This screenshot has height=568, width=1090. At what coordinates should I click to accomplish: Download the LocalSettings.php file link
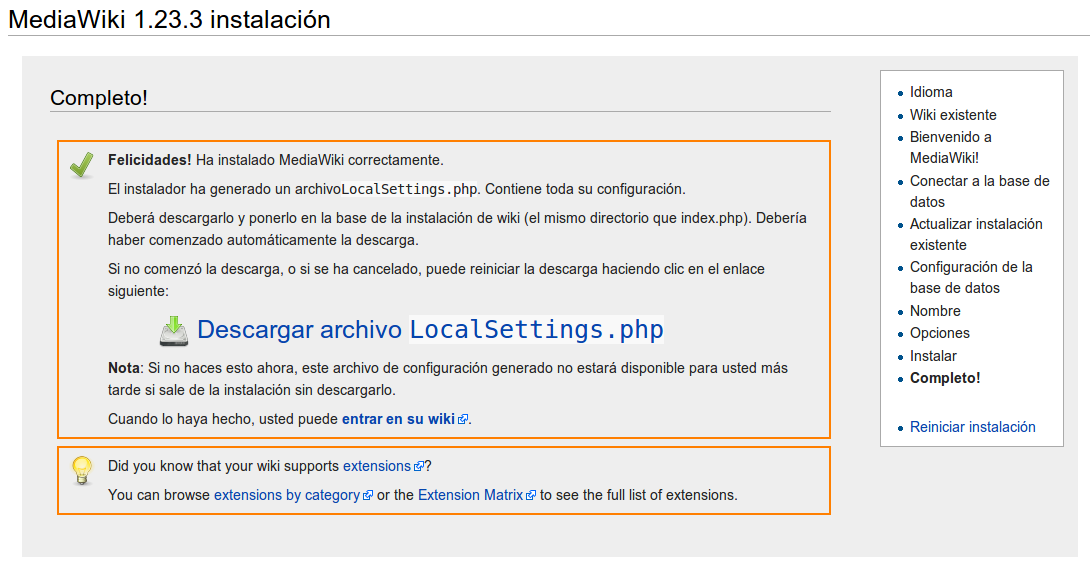tap(430, 330)
